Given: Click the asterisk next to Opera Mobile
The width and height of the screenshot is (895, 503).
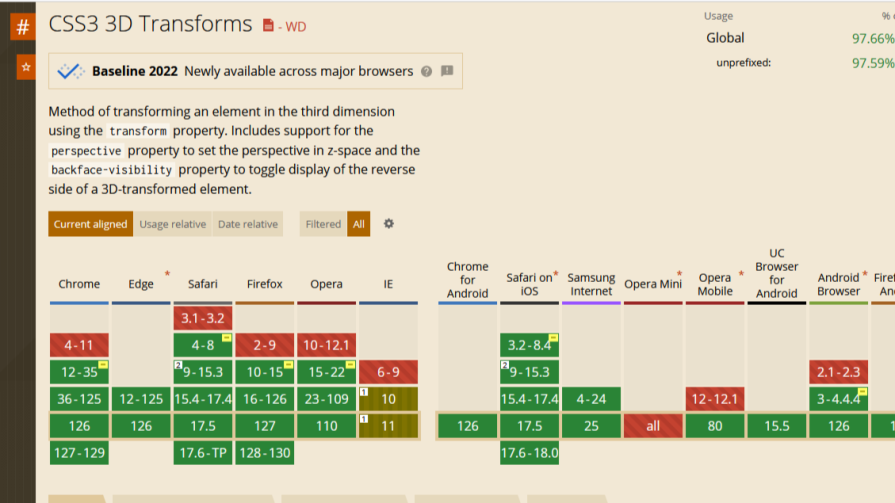Looking at the screenshot, I should (x=741, y=274).
